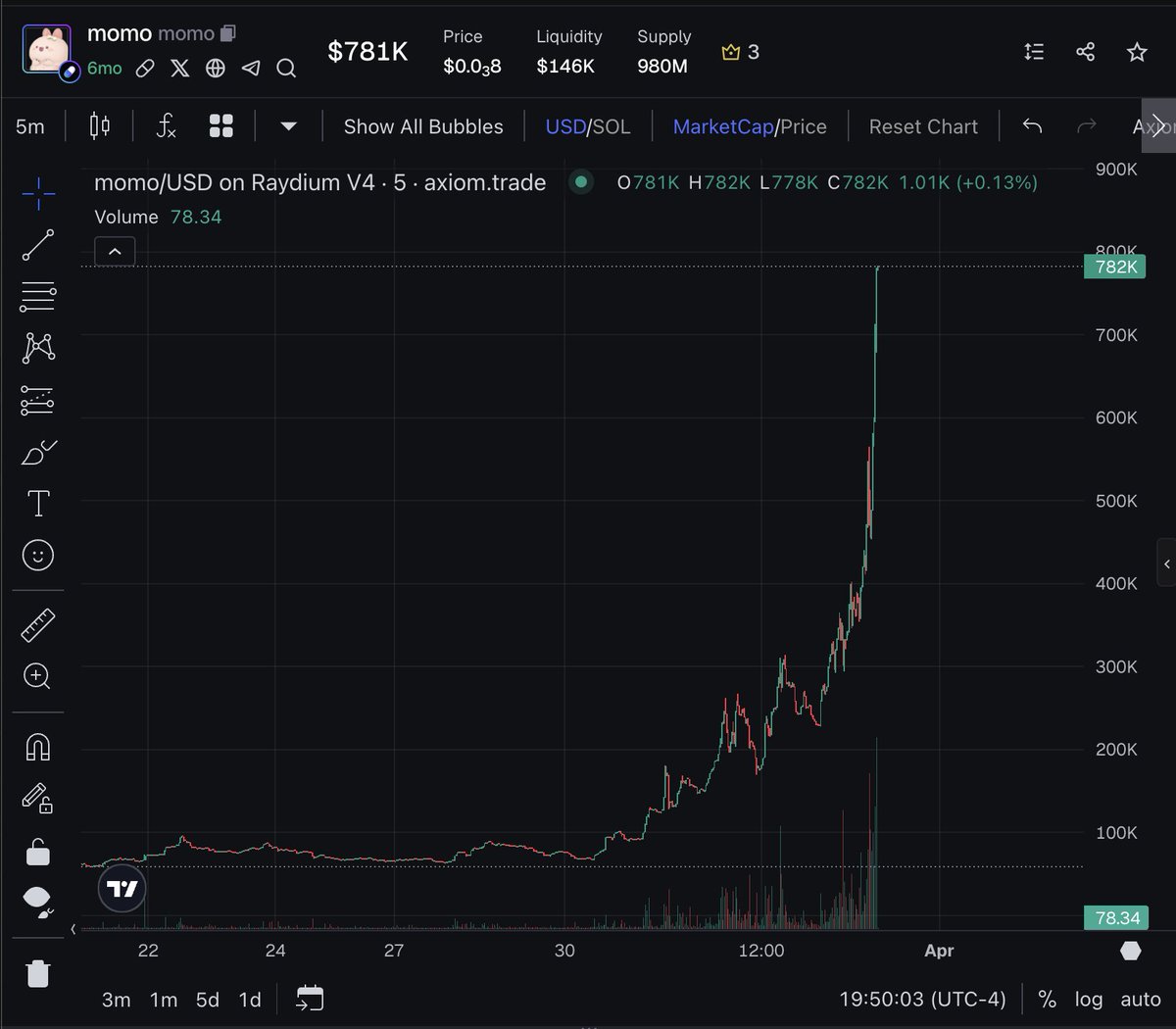Click Show All Bubbles
Screen dimensions: 1176x1029
[x=423, y=126]
